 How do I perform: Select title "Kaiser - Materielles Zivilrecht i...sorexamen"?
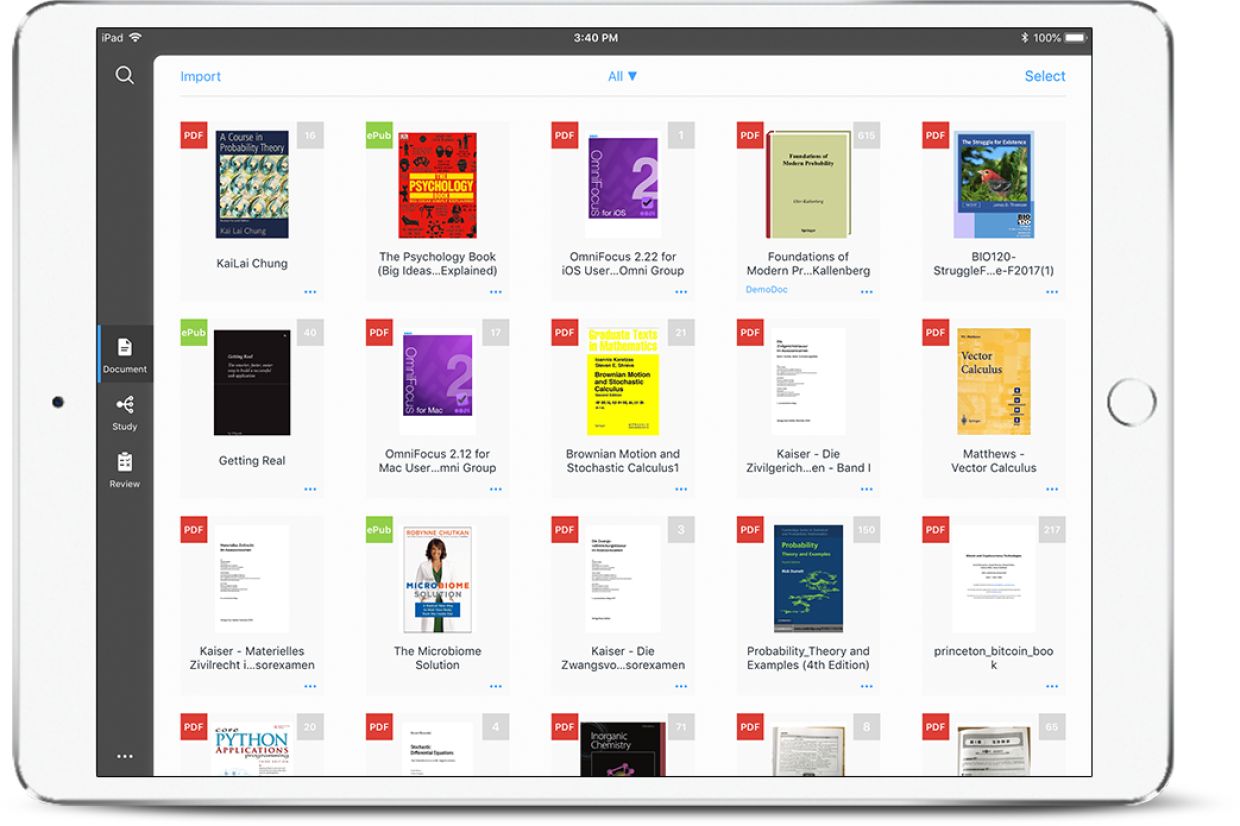[252, 658]
